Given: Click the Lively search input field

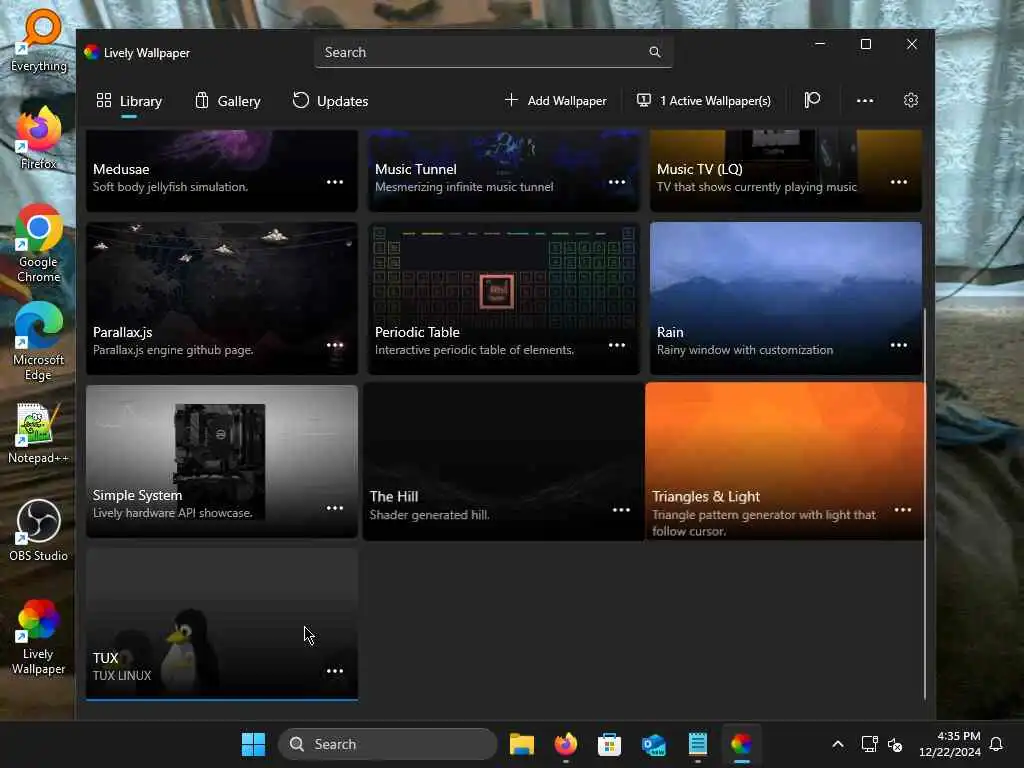Looking at the screenshot, I should pos(493,52).
